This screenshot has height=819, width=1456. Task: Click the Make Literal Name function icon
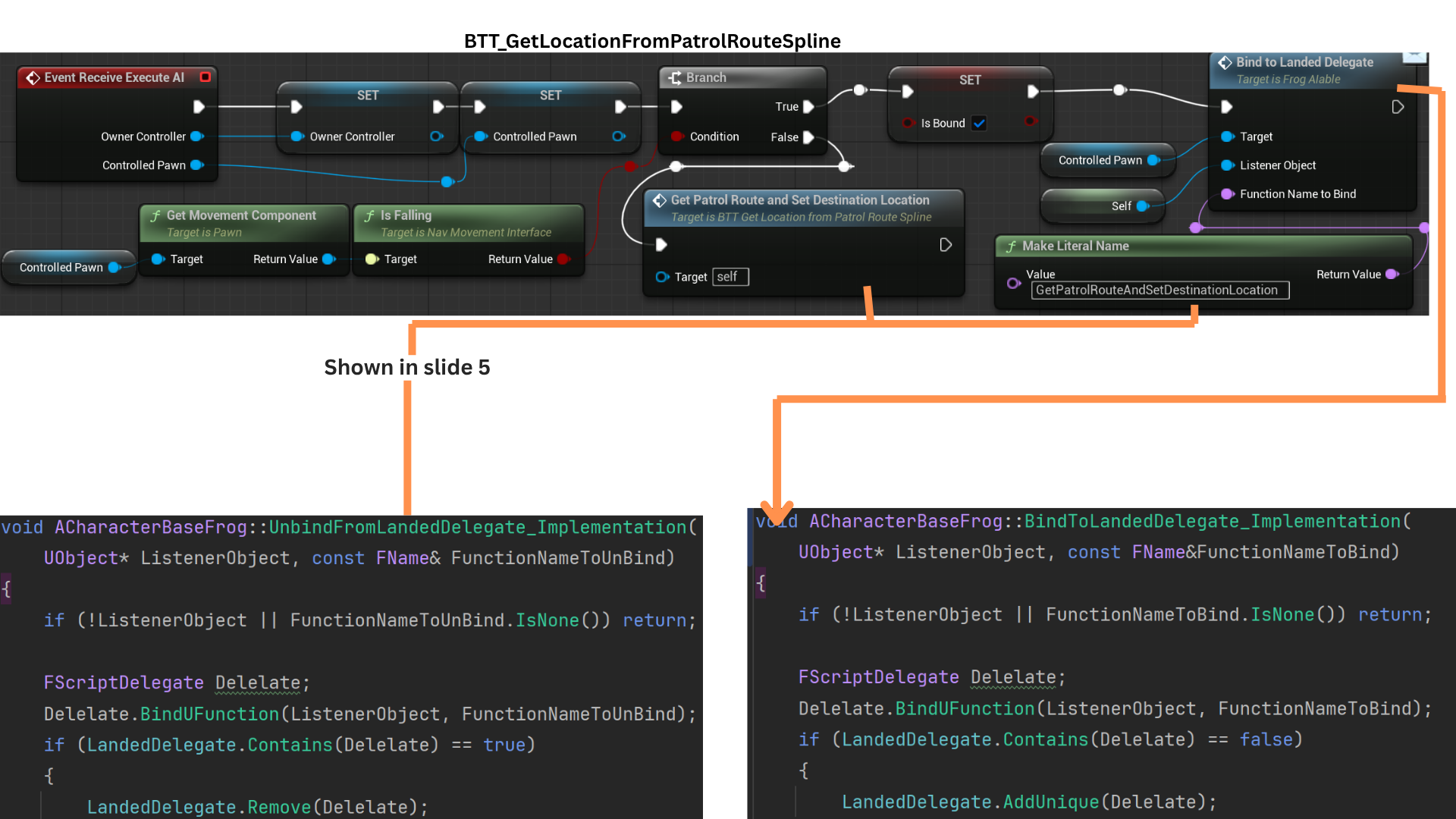click(1011, 246)
